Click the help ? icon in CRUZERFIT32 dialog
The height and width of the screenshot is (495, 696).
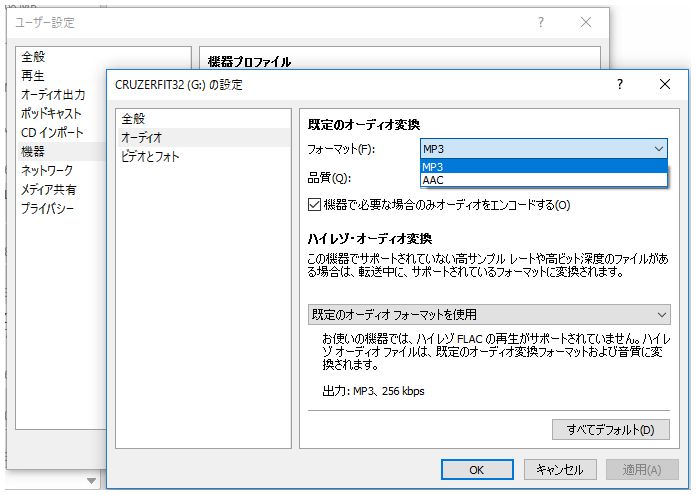click(620, 84)
